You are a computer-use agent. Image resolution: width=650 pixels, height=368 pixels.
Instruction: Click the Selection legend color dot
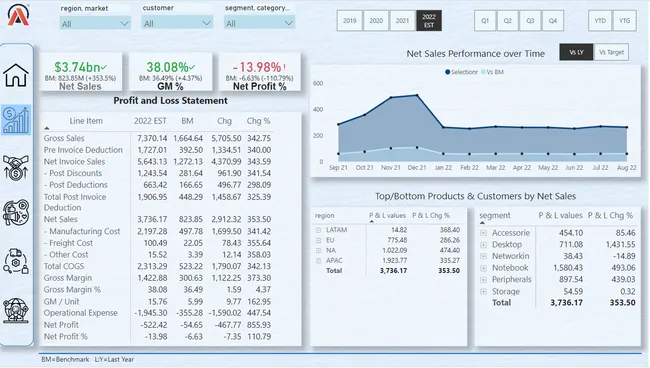[x=448, y=72]
